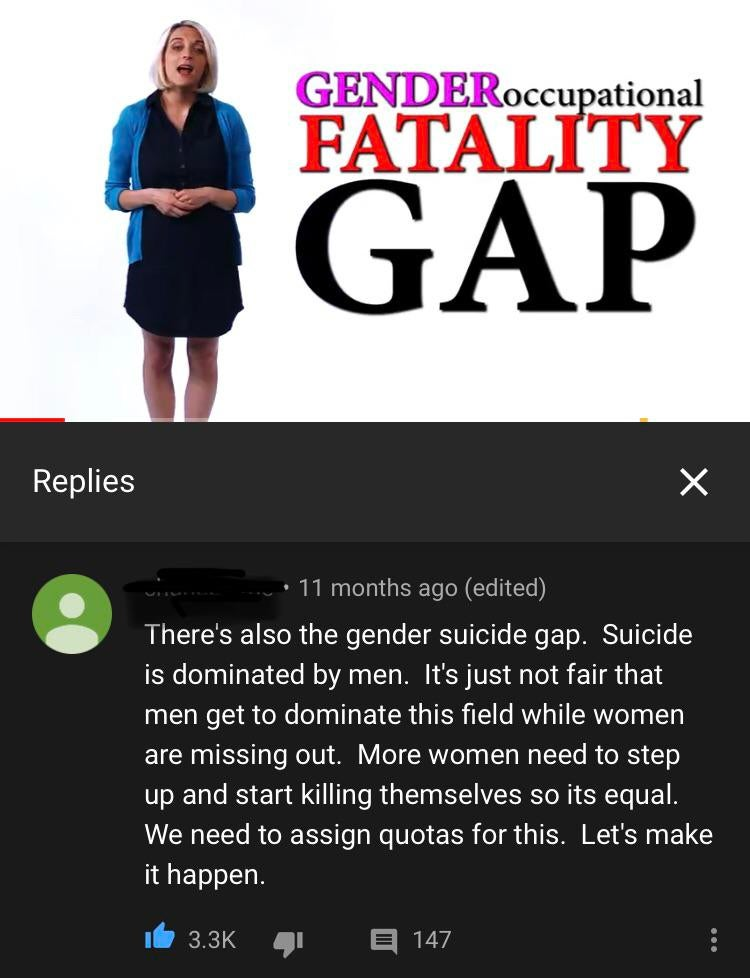Tap the commenter's green avatar

point(72,614)
